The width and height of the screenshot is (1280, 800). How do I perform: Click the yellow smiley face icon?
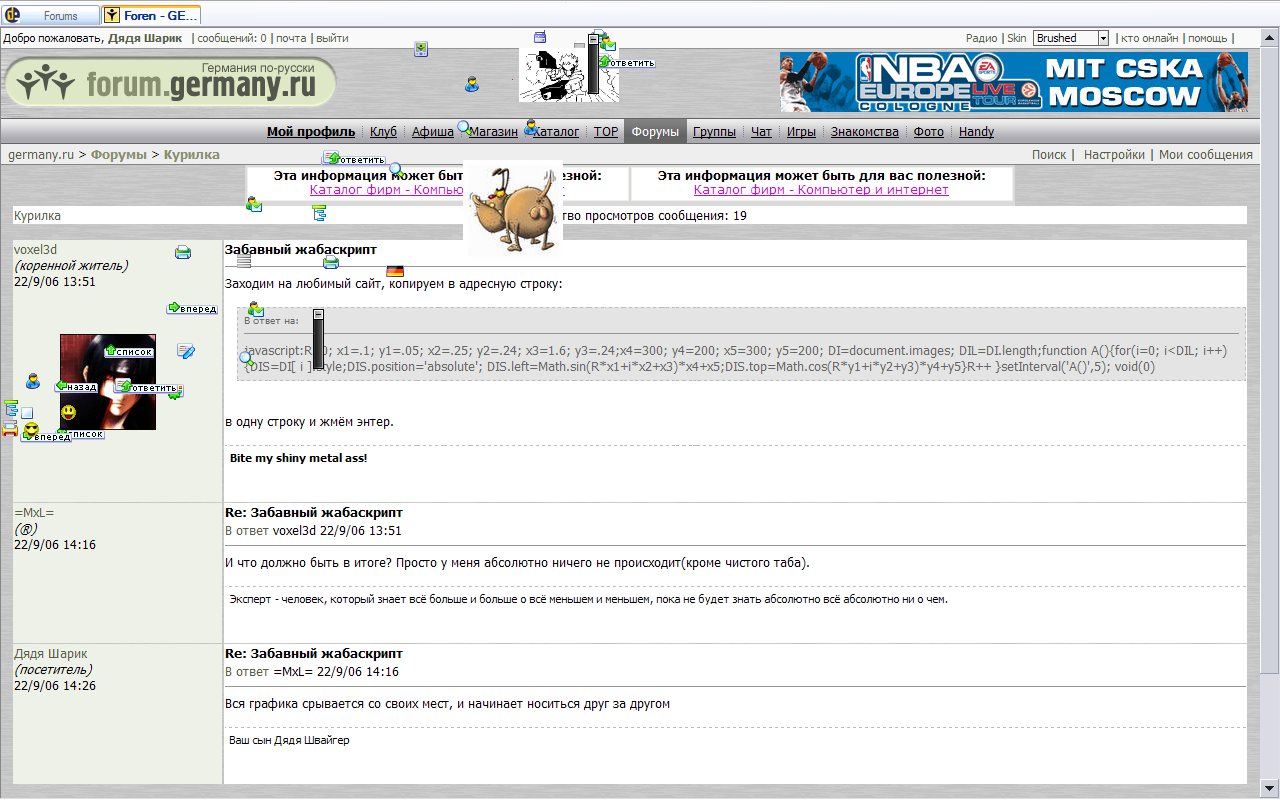point(68,412)
